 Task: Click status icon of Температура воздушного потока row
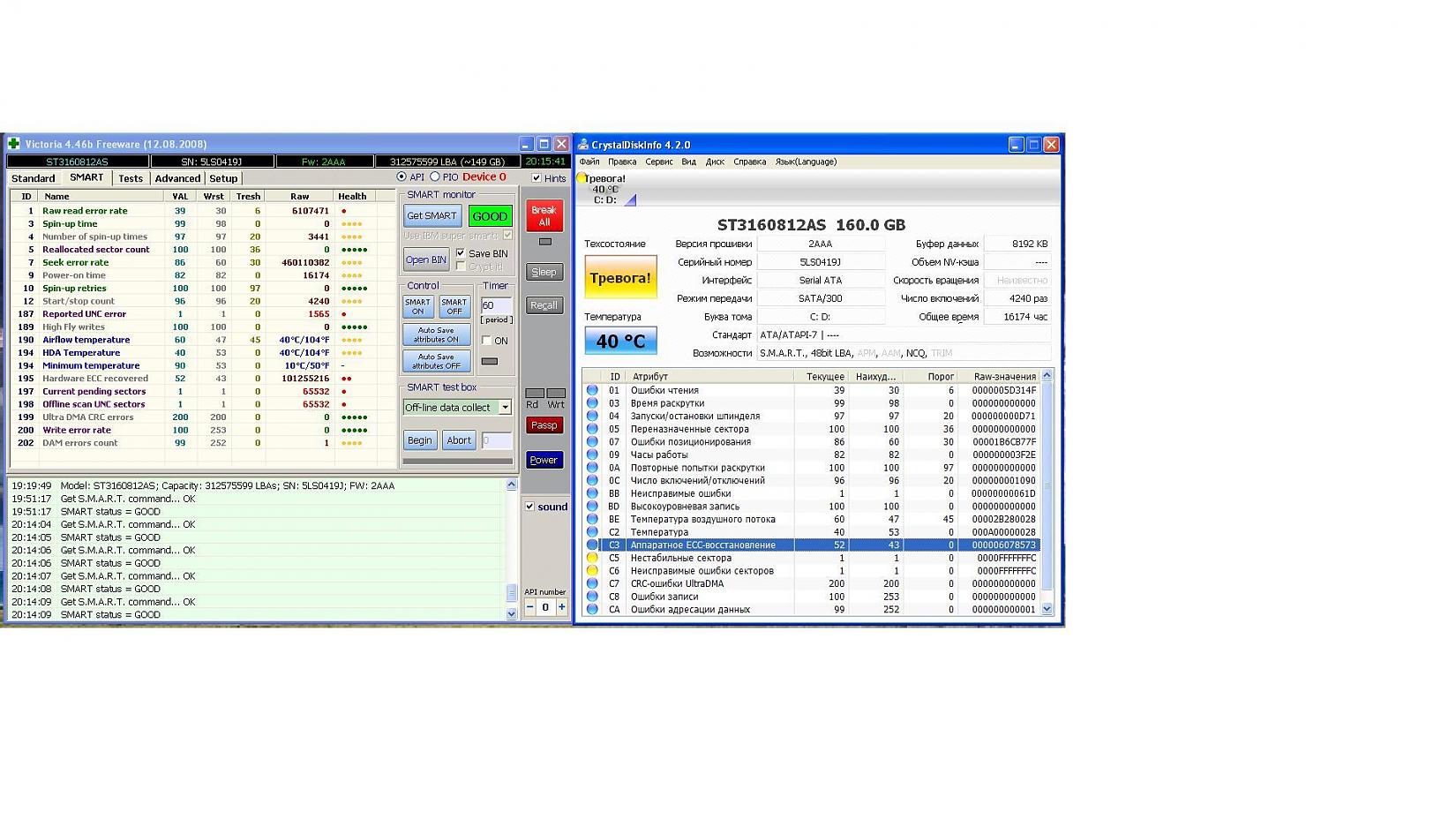coord(592,520)
